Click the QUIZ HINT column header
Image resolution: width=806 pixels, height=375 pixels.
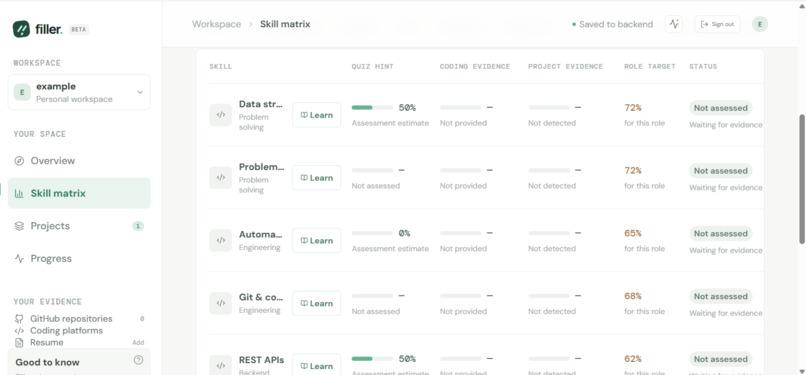[x=373, y=67]
